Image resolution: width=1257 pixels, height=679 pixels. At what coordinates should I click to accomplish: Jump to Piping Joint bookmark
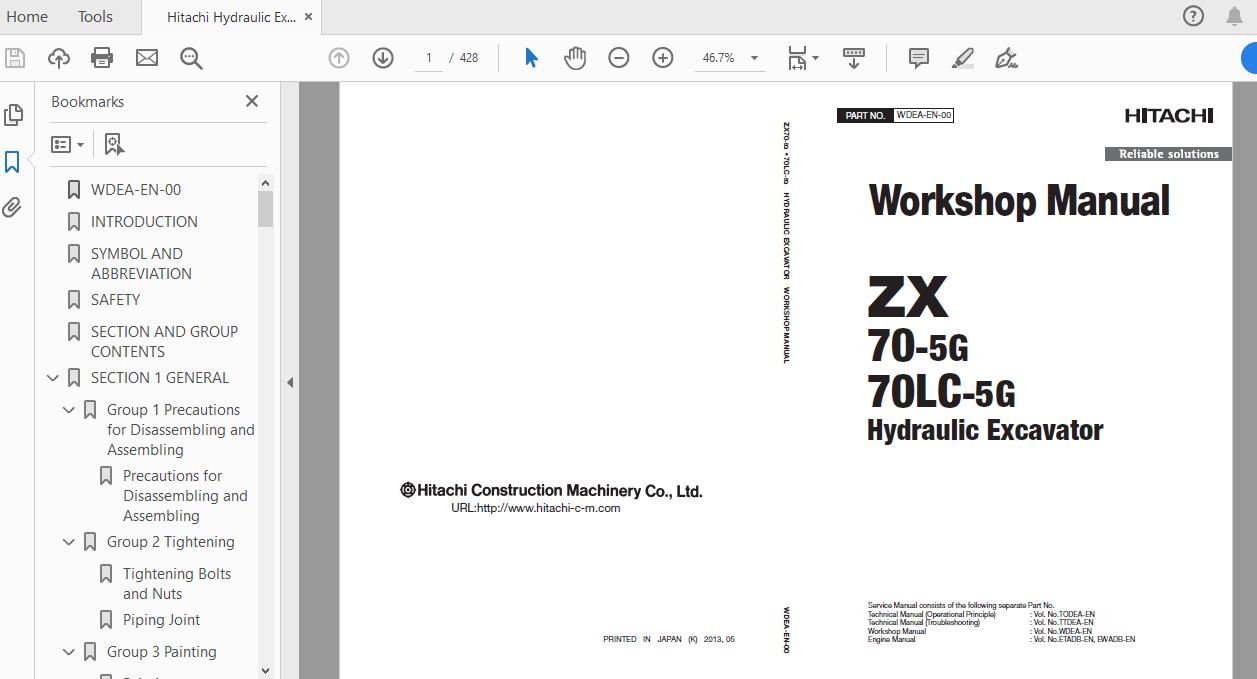pos(161,620)
